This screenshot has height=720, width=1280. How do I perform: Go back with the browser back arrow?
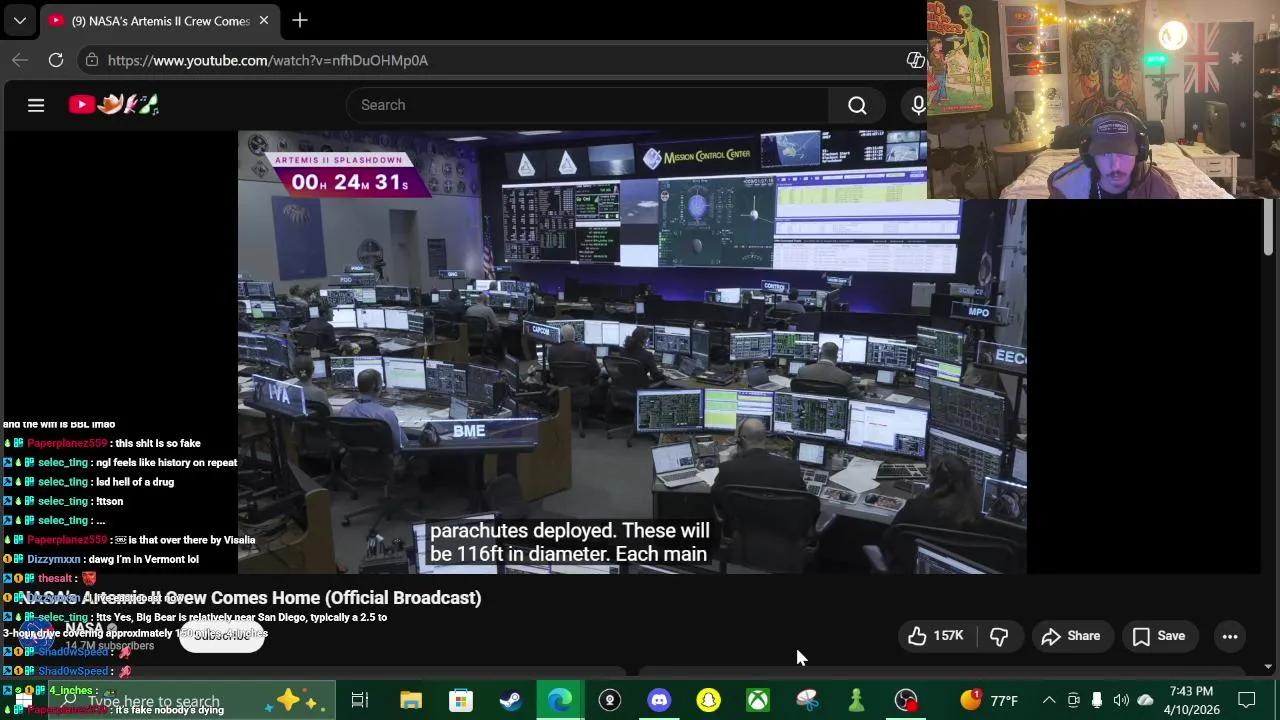pyautogui.click(x=20, y=60)
